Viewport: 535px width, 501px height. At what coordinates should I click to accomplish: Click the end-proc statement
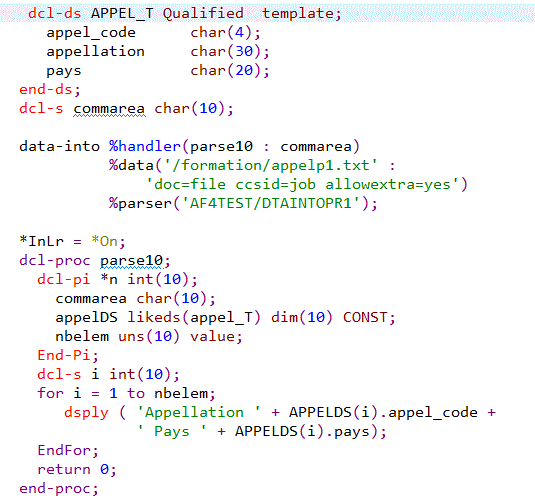(x=59, y=489)
